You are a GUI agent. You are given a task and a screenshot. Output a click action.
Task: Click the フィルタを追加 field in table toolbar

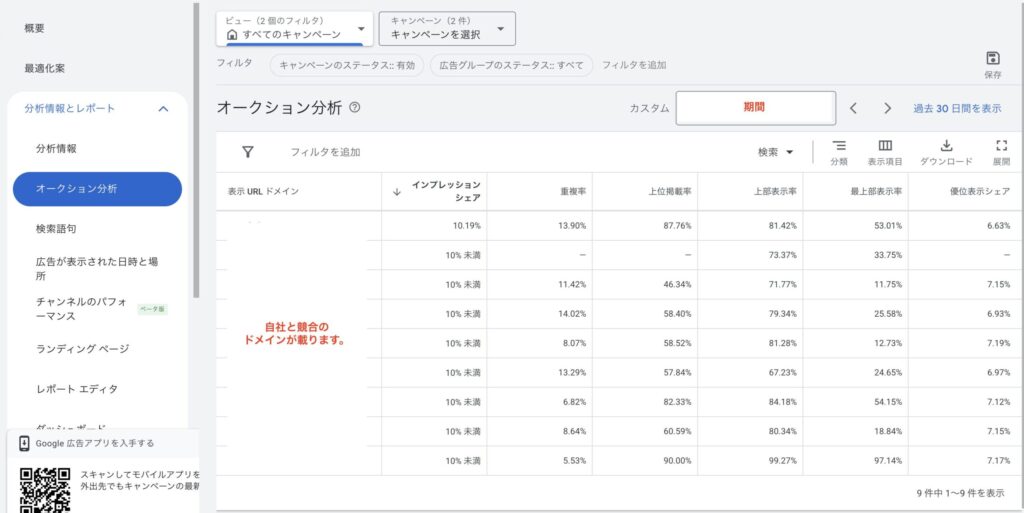[x=325, y=152]
